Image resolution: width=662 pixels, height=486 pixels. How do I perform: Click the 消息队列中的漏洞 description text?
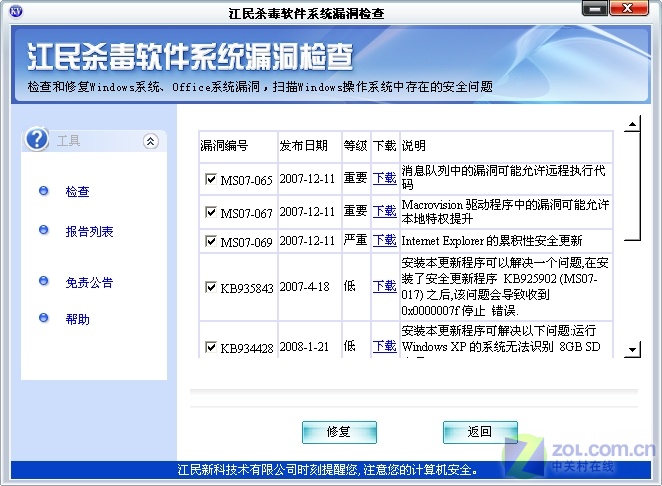(x=504, y=177)
